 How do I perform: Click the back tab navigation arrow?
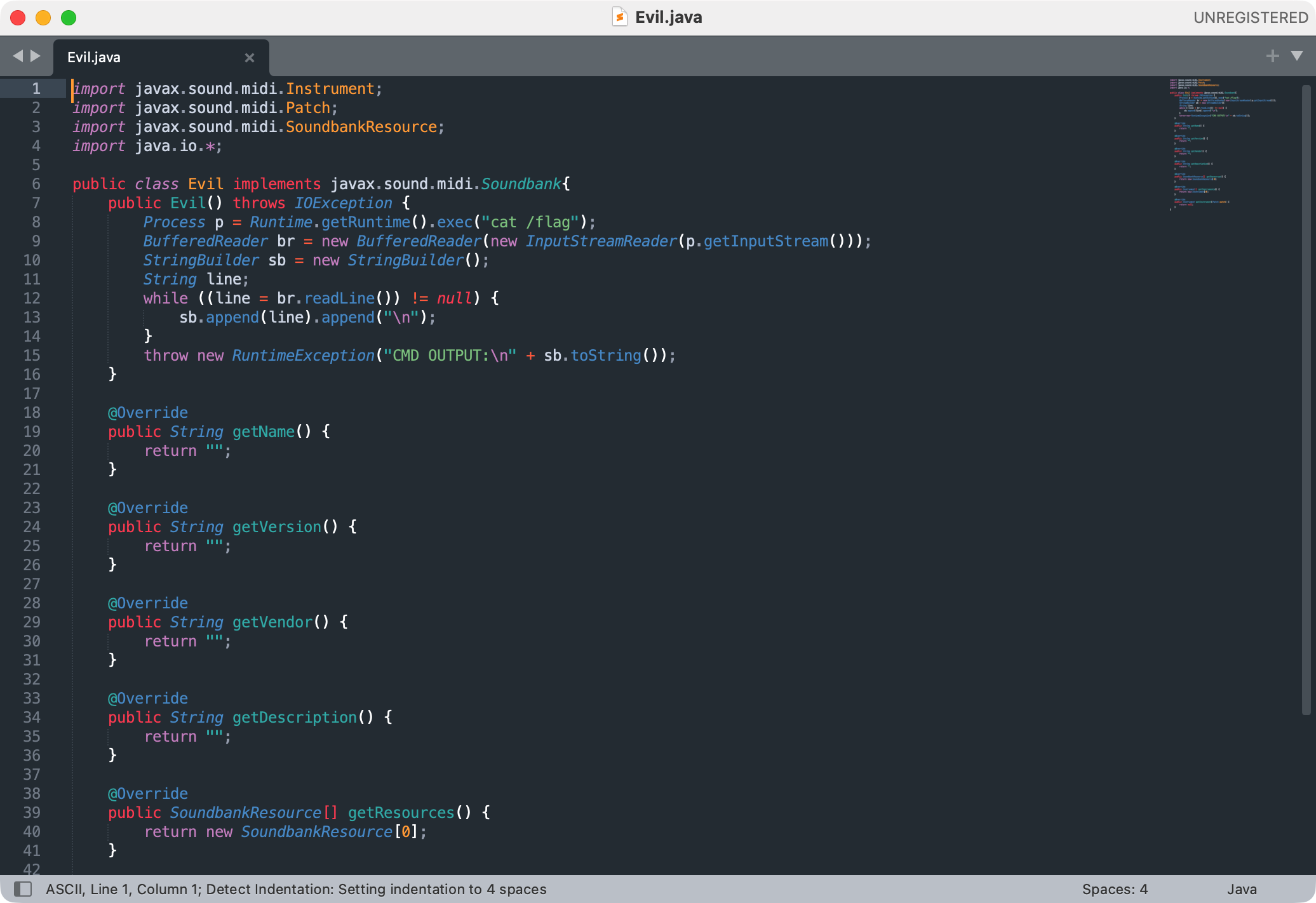pos(18,56)
